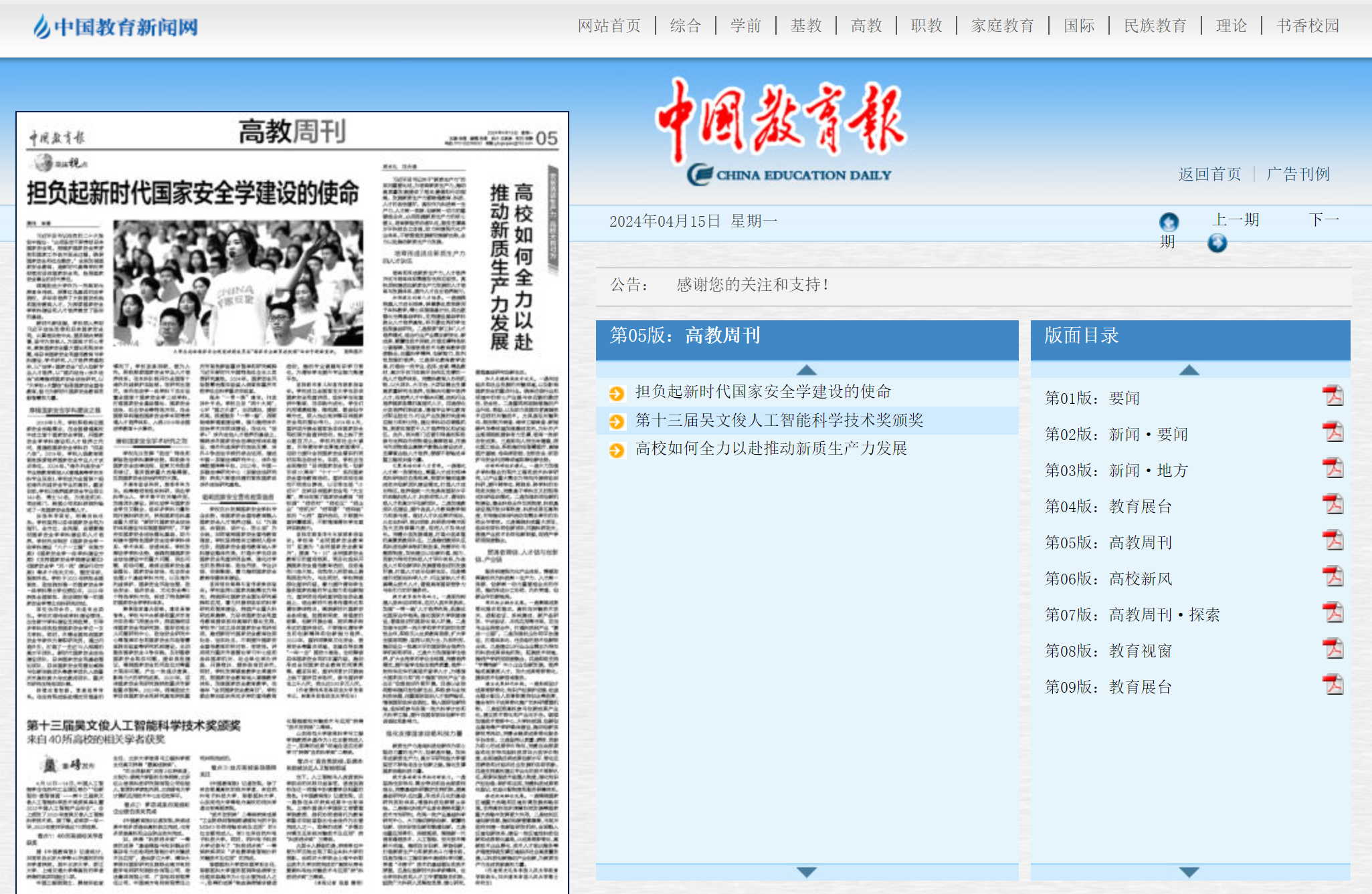Image resolution: width=1372 pixels, height=894 pixels.
Task: Click the 中国教育新闻网 logo
Action: 116,27
